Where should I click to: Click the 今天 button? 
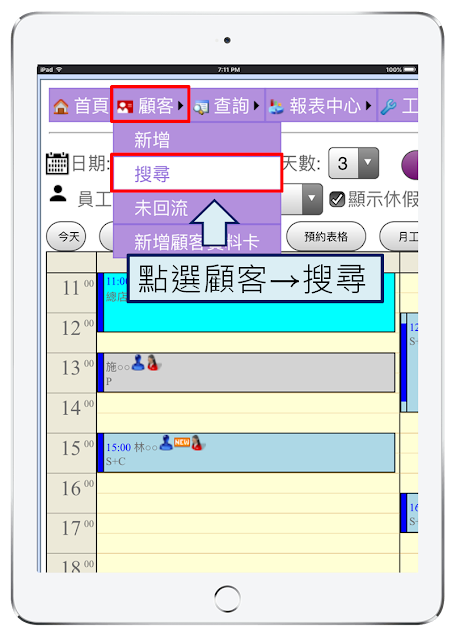(66, 236)
